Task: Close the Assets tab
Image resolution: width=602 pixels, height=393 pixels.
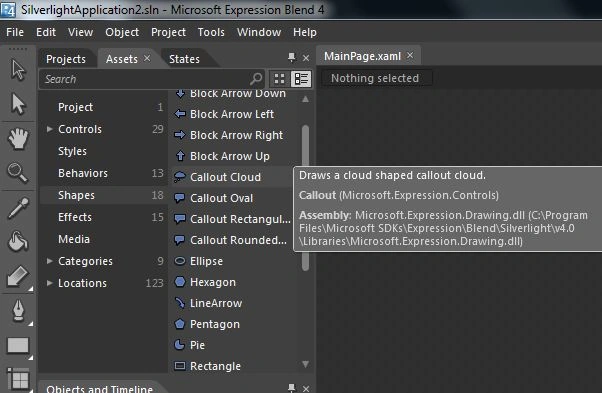Action: pos(147,58)
